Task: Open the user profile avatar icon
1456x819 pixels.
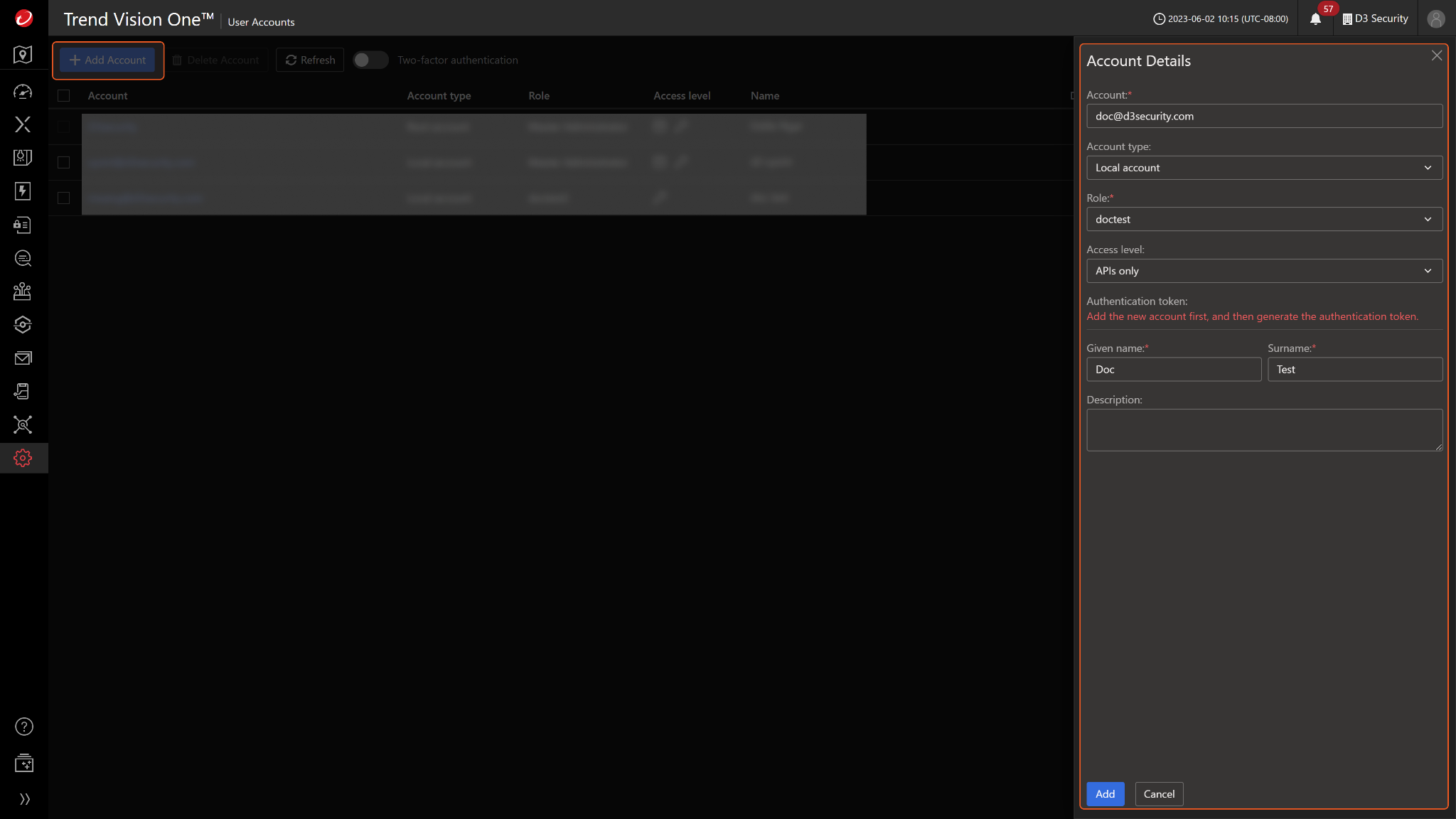Action: pos(1435,19)
